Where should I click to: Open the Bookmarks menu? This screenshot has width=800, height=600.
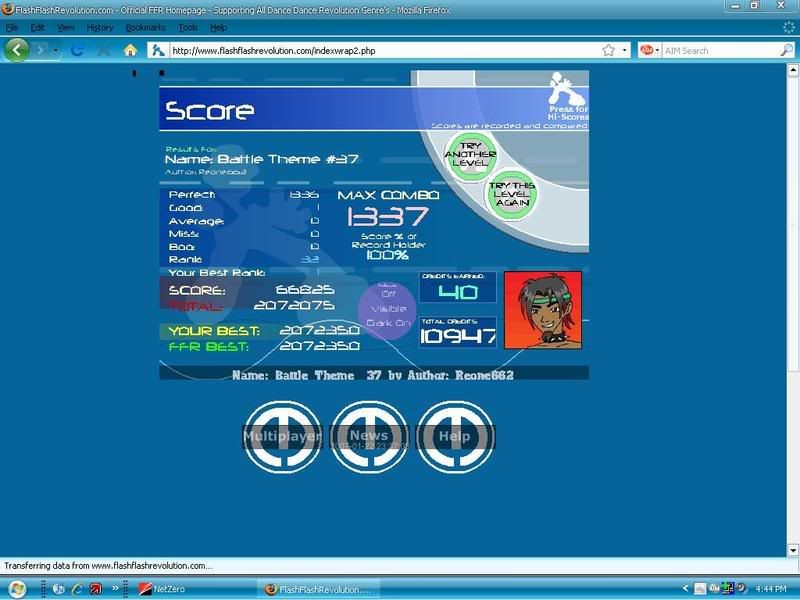point(146,28)
